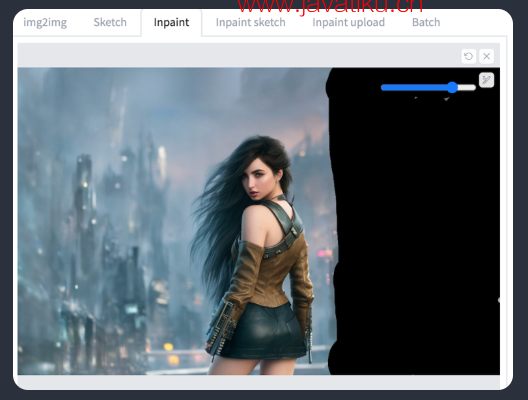Go to the Inpaint sketch tab
The image size is (528, 400).
pos(251,23)
